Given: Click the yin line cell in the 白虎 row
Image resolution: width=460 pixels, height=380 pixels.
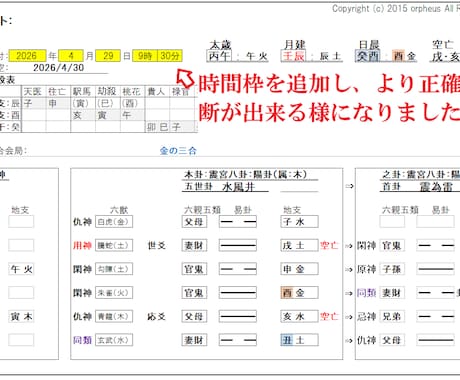Looking at the screenshot, I should click(x=238, y=222).
